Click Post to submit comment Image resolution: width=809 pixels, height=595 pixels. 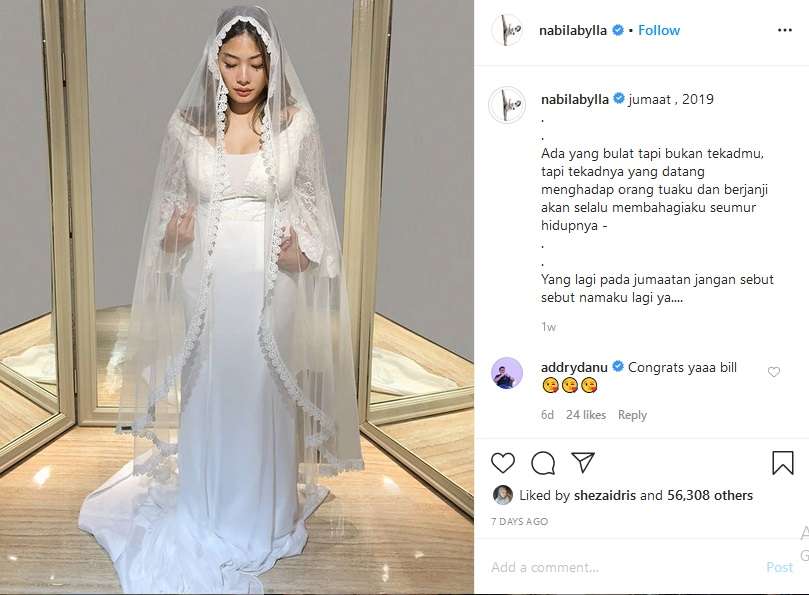pos(779,568)
